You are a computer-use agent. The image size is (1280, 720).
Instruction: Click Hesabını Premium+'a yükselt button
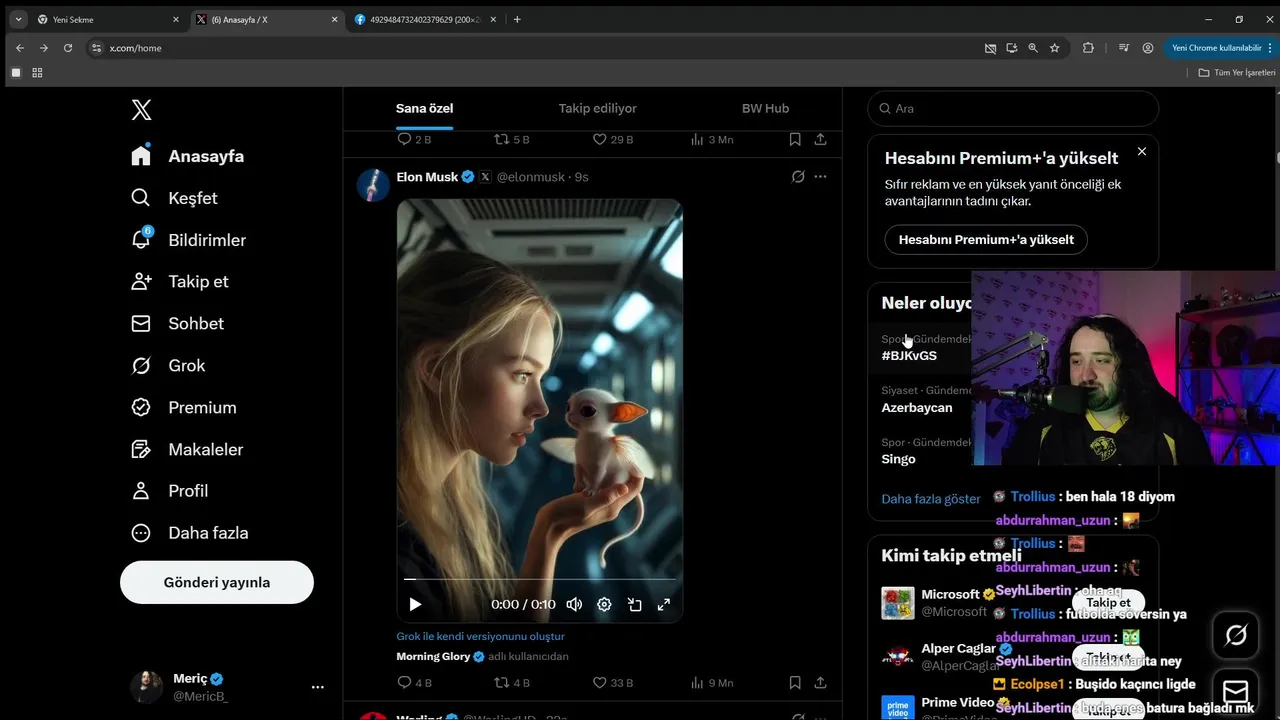(986, 240)
